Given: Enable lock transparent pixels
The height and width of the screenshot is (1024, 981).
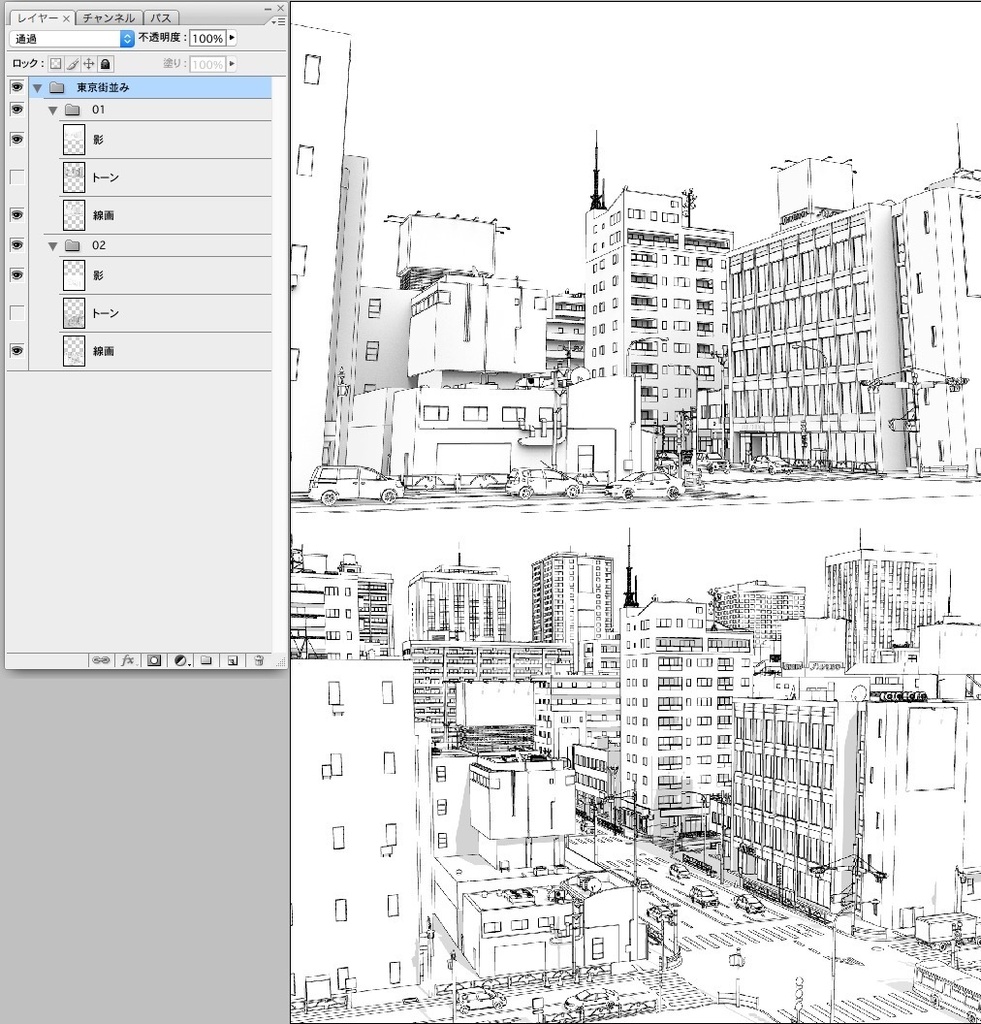Looking at the screenshot, I should [57, 62].
